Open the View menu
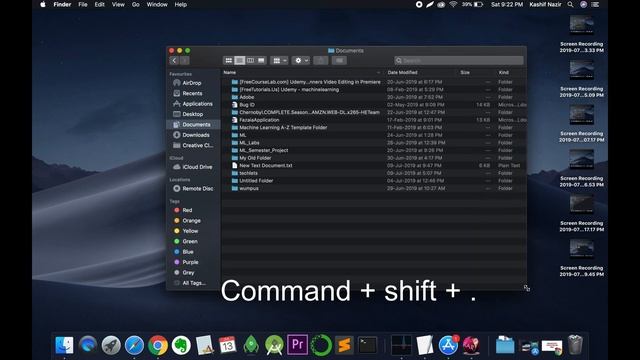 coord(118,4)
